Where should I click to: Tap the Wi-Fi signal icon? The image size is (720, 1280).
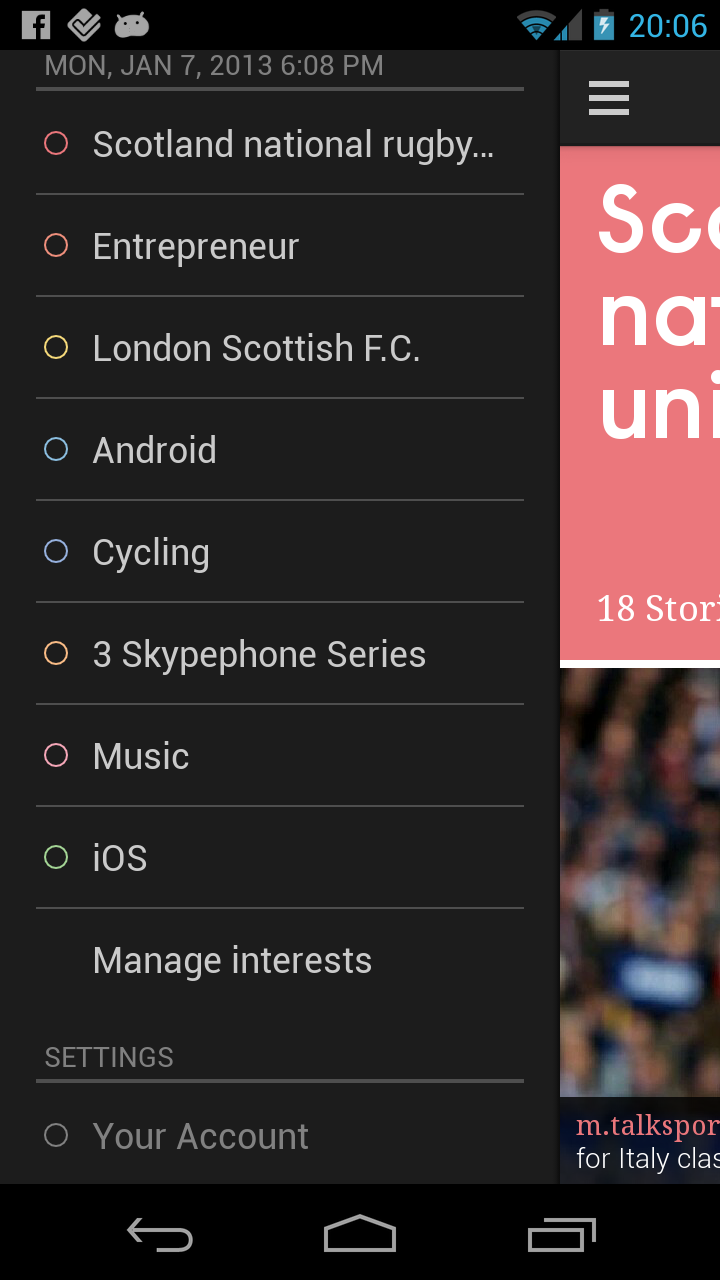pos(537,25)
